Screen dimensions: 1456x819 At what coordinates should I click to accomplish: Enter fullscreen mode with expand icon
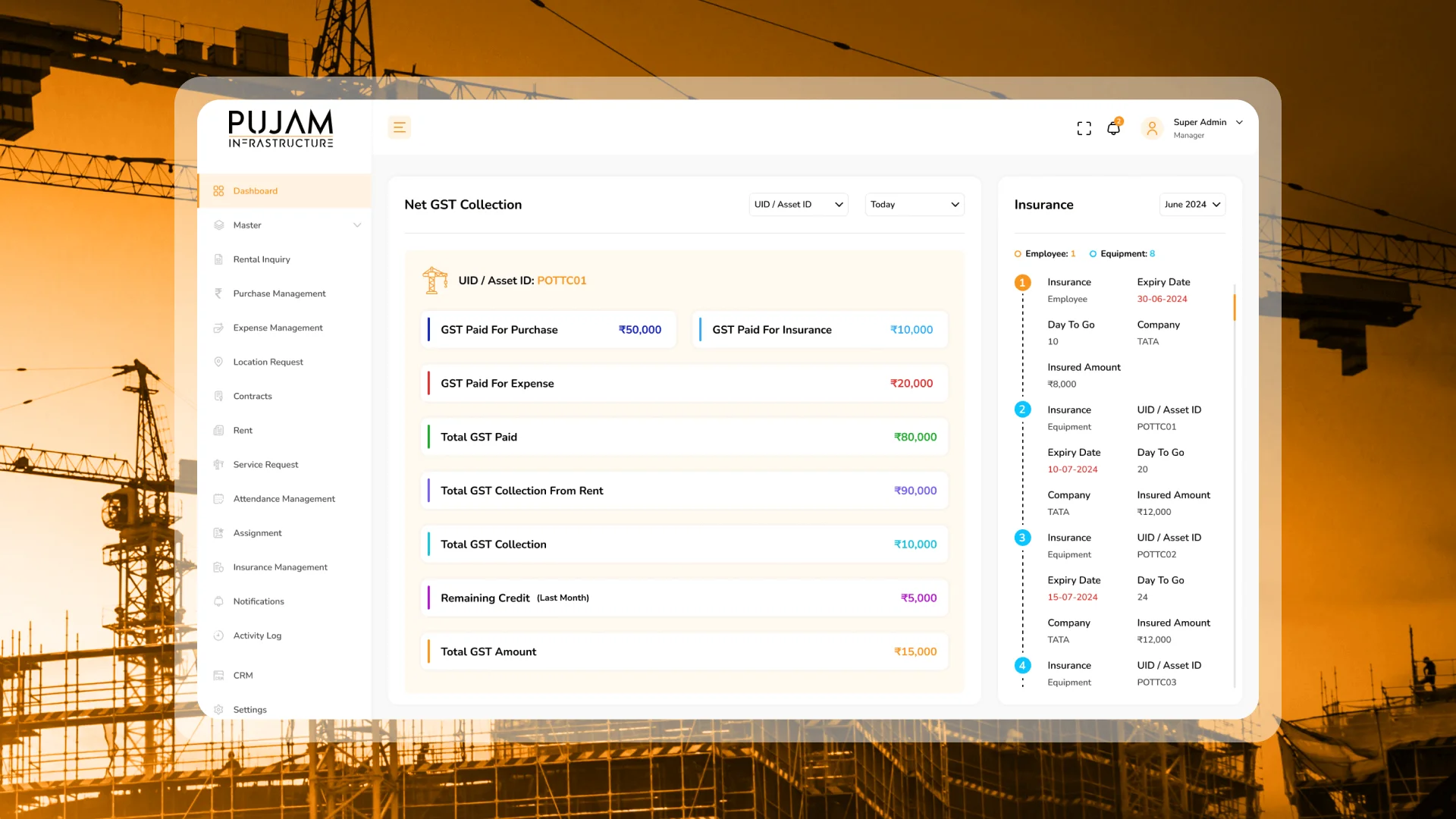1084,128
